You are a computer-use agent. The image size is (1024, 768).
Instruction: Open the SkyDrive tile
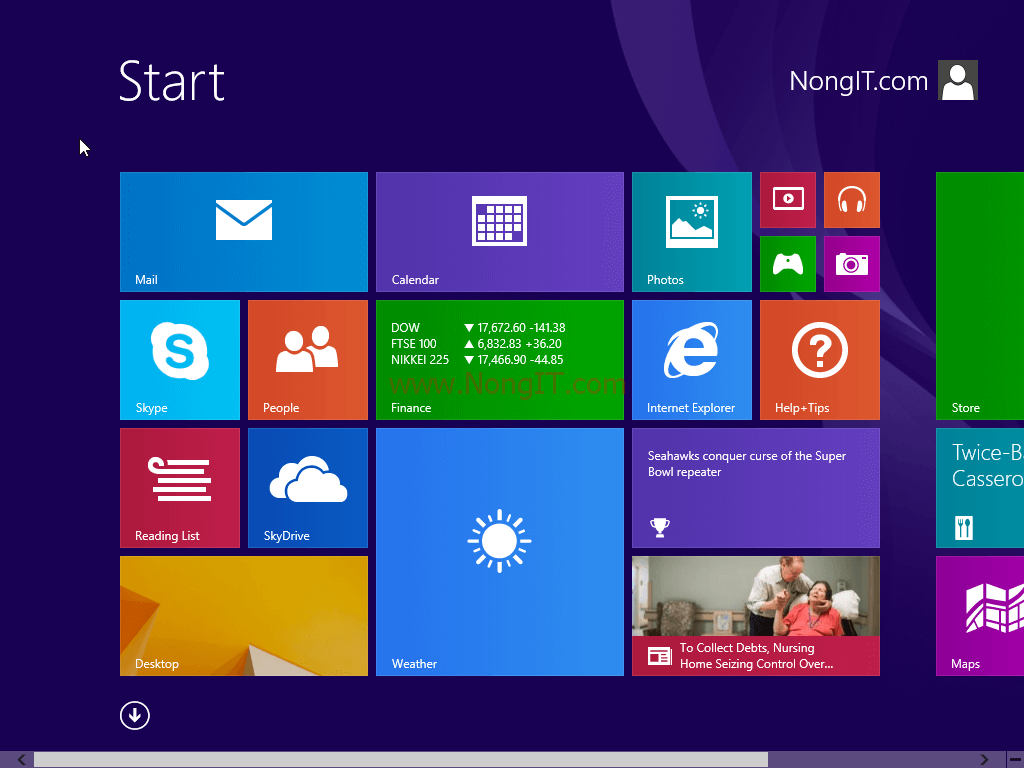pyautogui.click(x=308, y=488)
